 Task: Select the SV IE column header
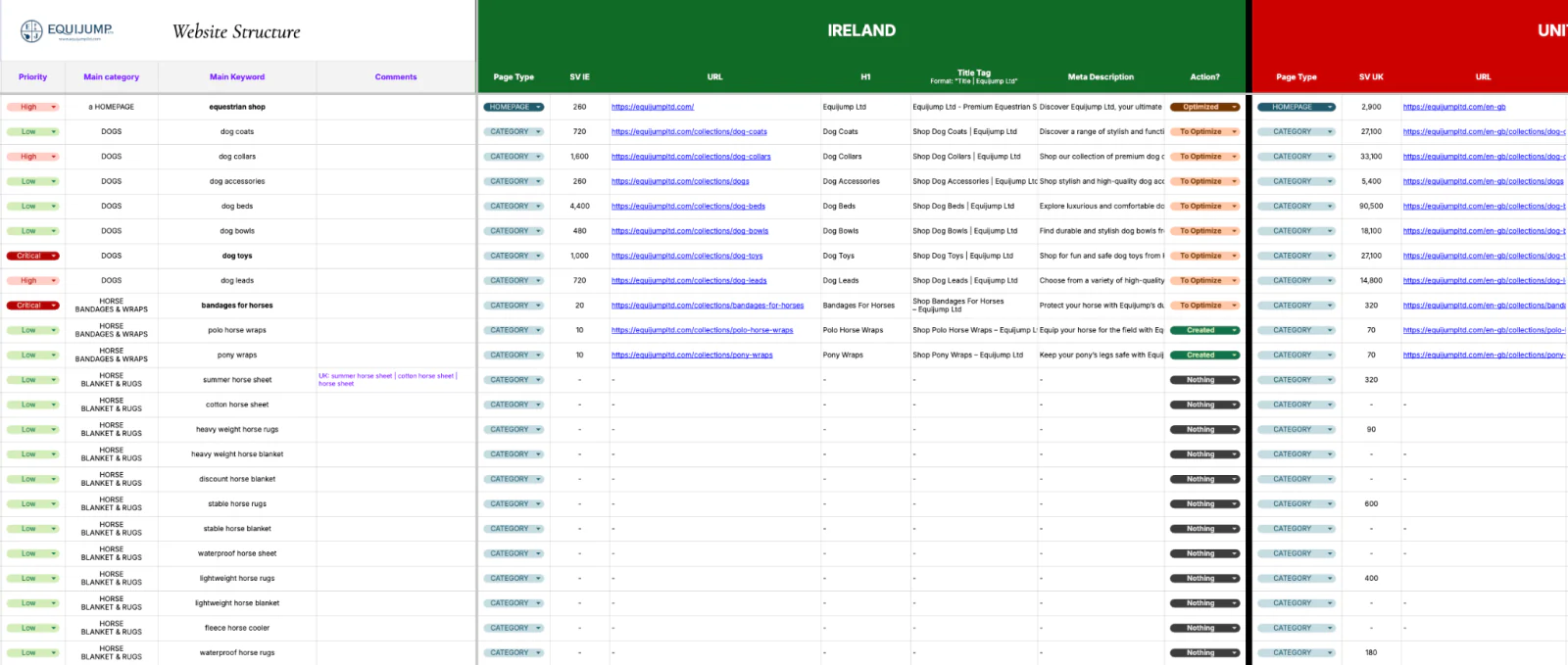click(579, 76)
